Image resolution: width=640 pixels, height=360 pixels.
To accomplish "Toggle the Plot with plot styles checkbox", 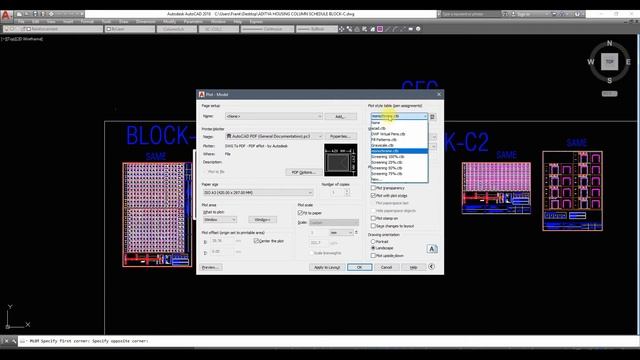I will (373, 196).
